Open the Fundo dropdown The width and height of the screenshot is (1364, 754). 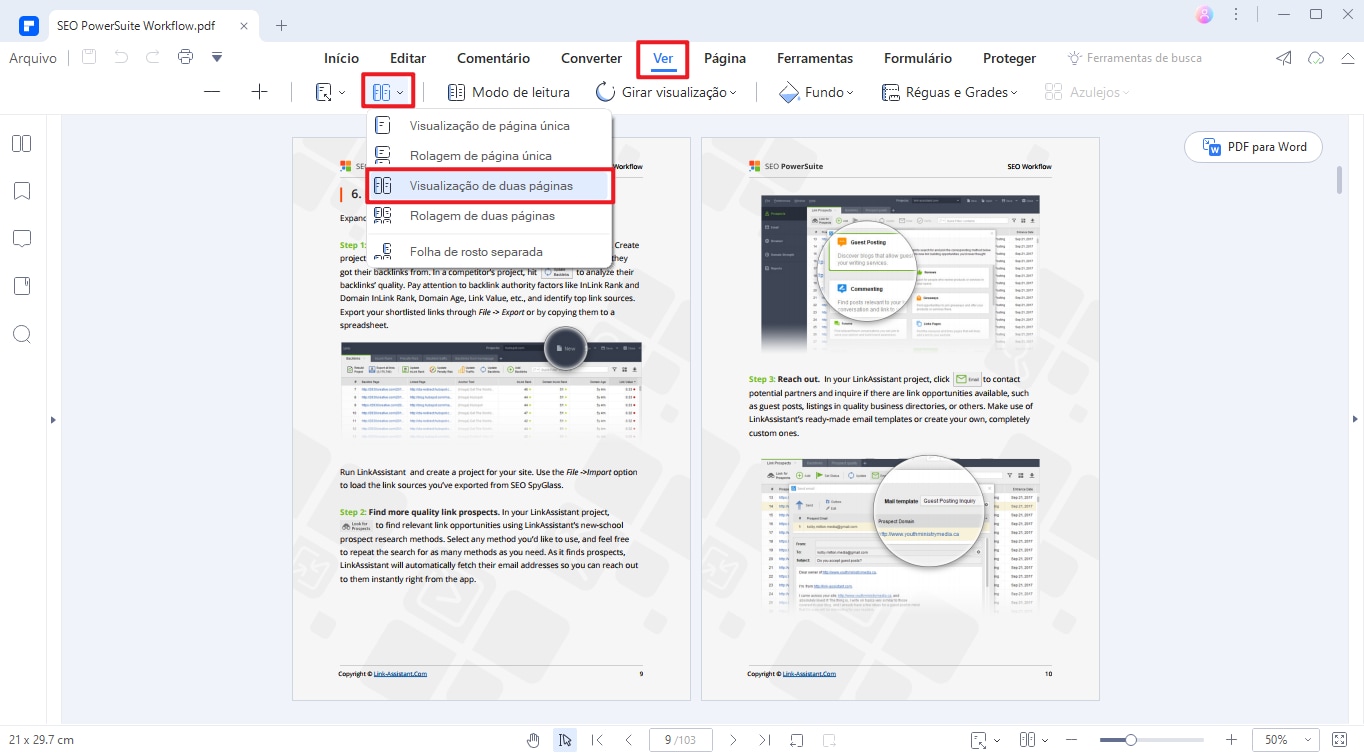[816, 92]
